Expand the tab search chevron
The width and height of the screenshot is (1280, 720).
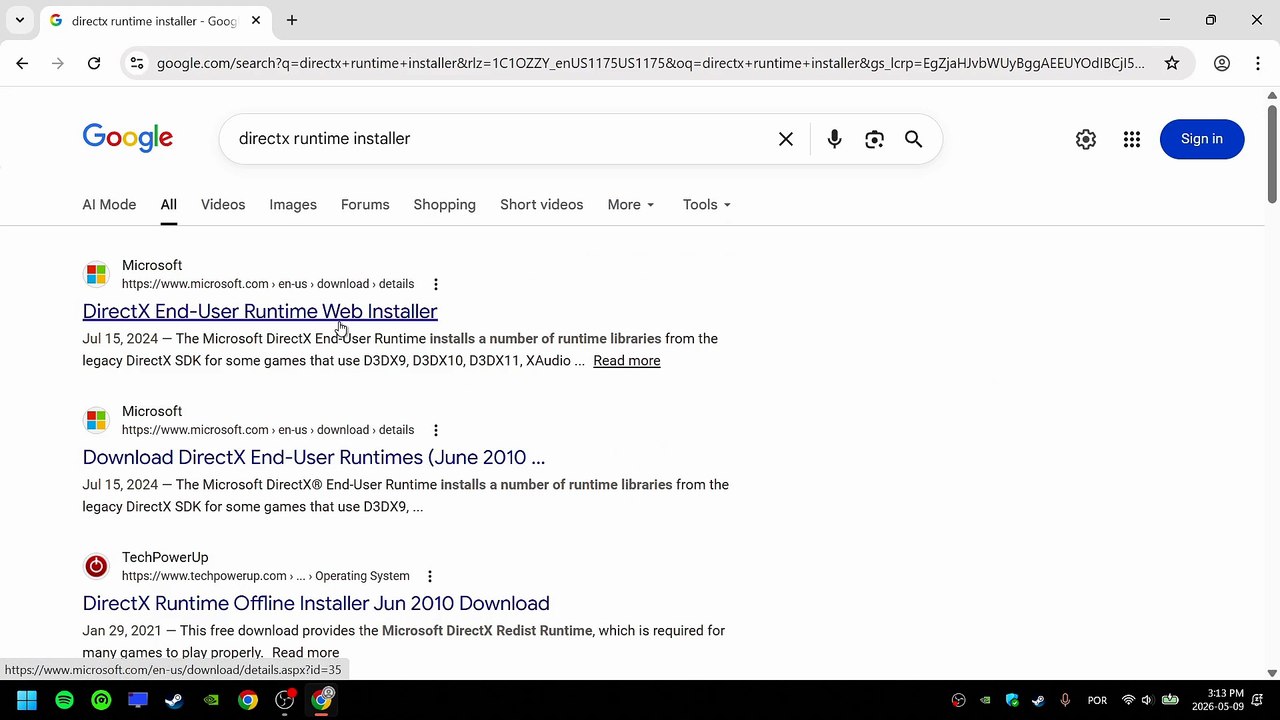click(x=19, y=20)
